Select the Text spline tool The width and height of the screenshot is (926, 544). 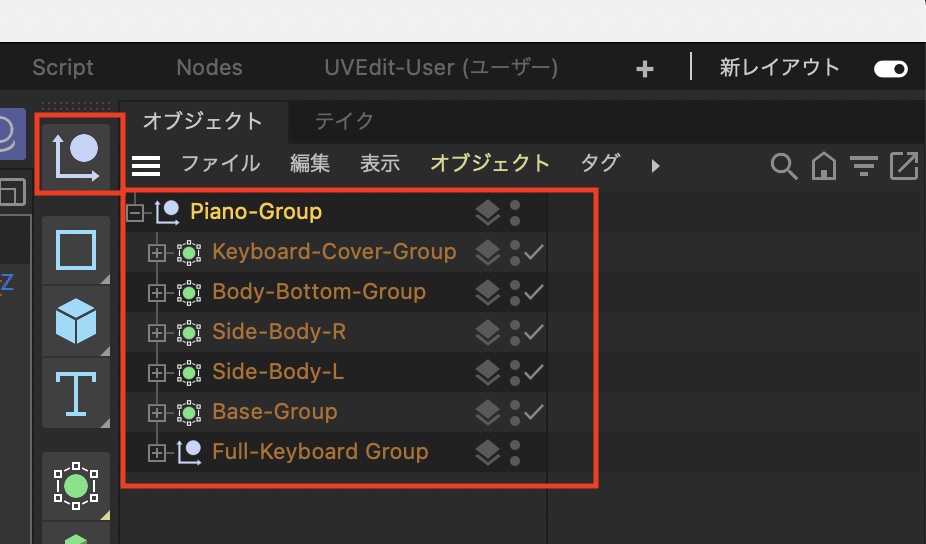pyautogui.click(x=76, y=393)
